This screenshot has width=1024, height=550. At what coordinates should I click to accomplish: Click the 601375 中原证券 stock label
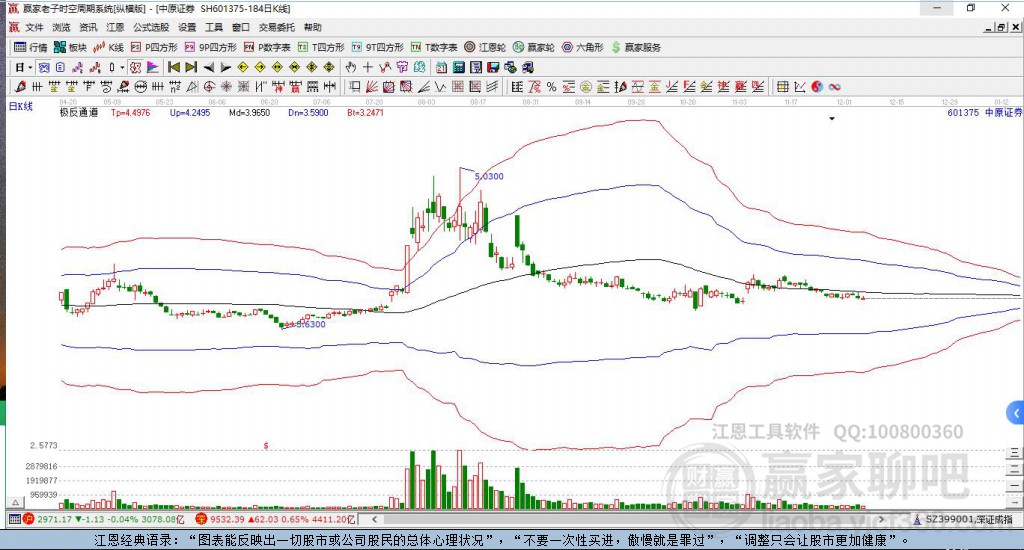pos(984,112)
